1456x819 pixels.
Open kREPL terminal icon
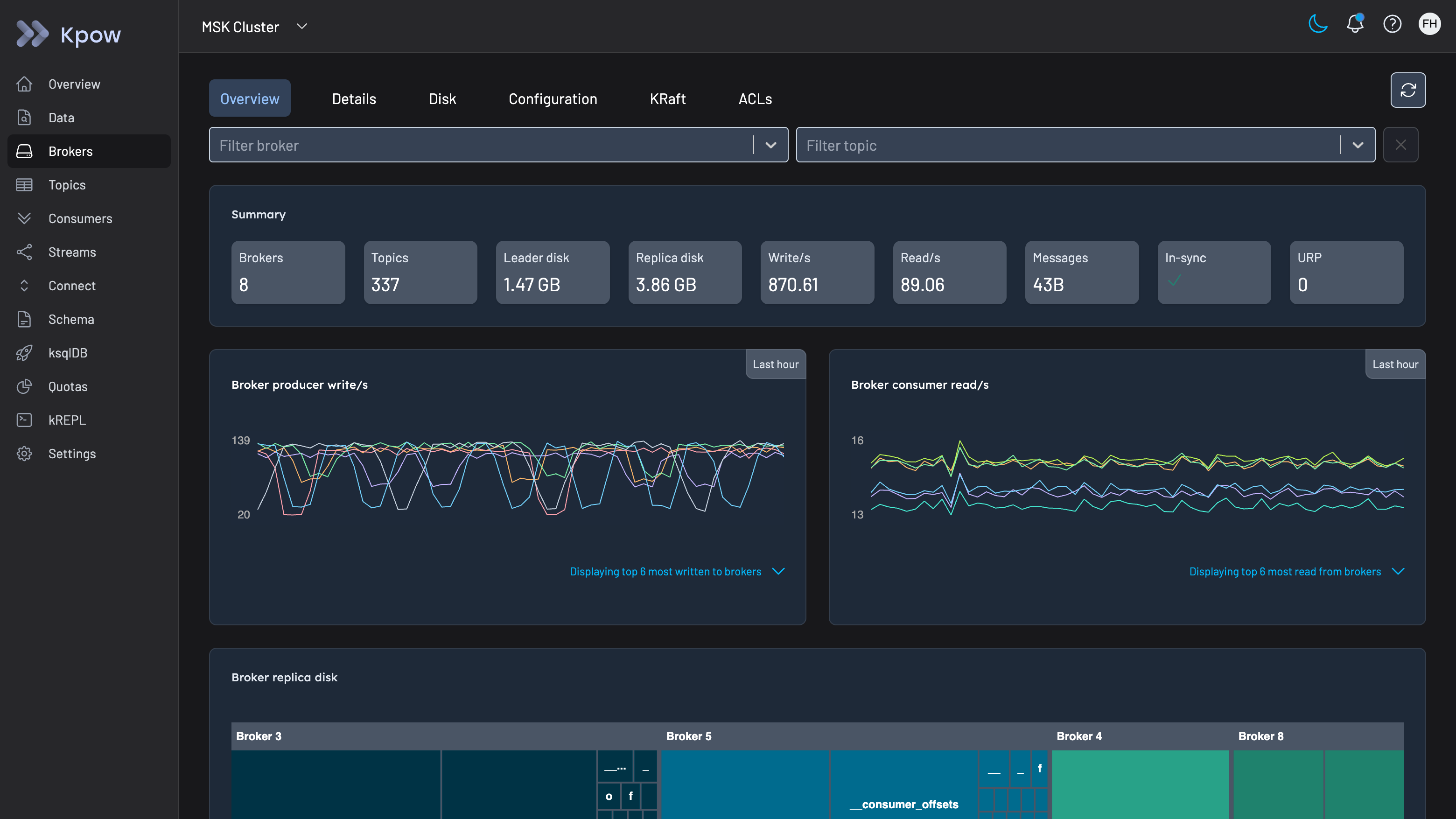(24, 420)
